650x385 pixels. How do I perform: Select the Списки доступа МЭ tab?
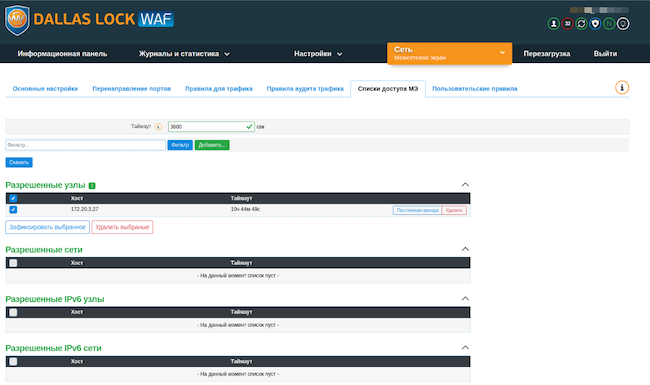coord(388,89)
